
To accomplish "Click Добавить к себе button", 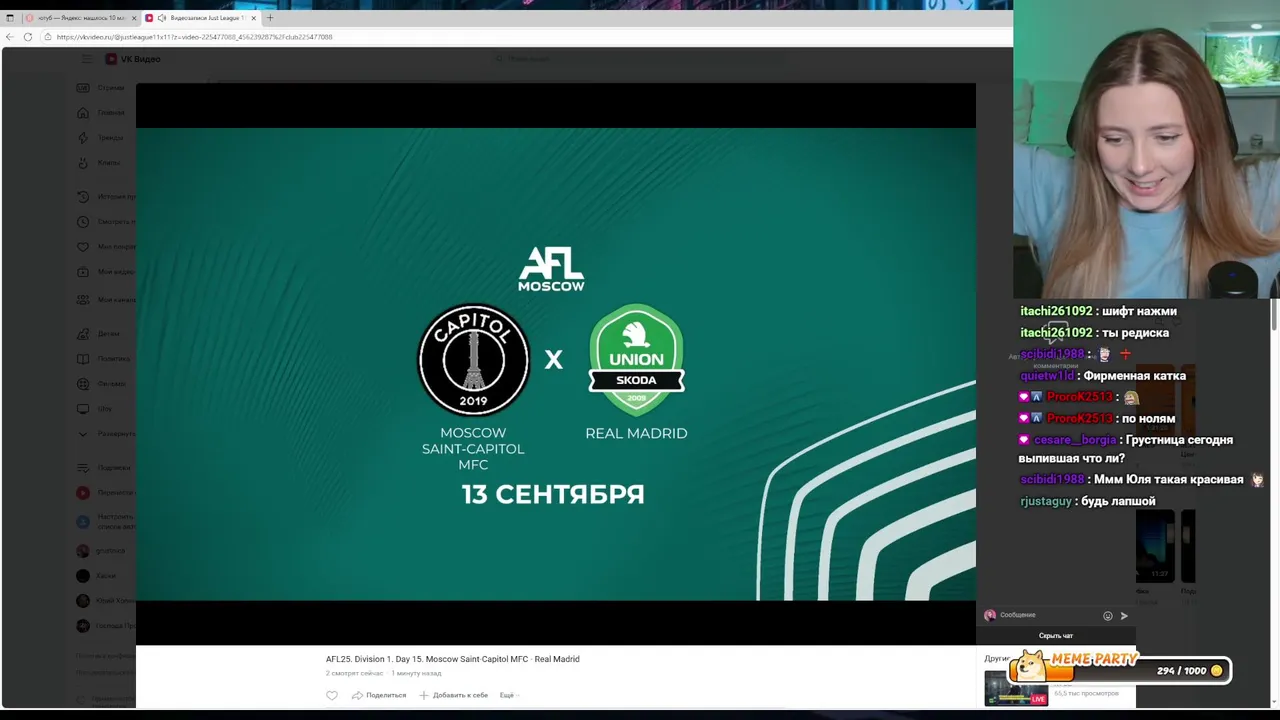I will tap(454, 695).
